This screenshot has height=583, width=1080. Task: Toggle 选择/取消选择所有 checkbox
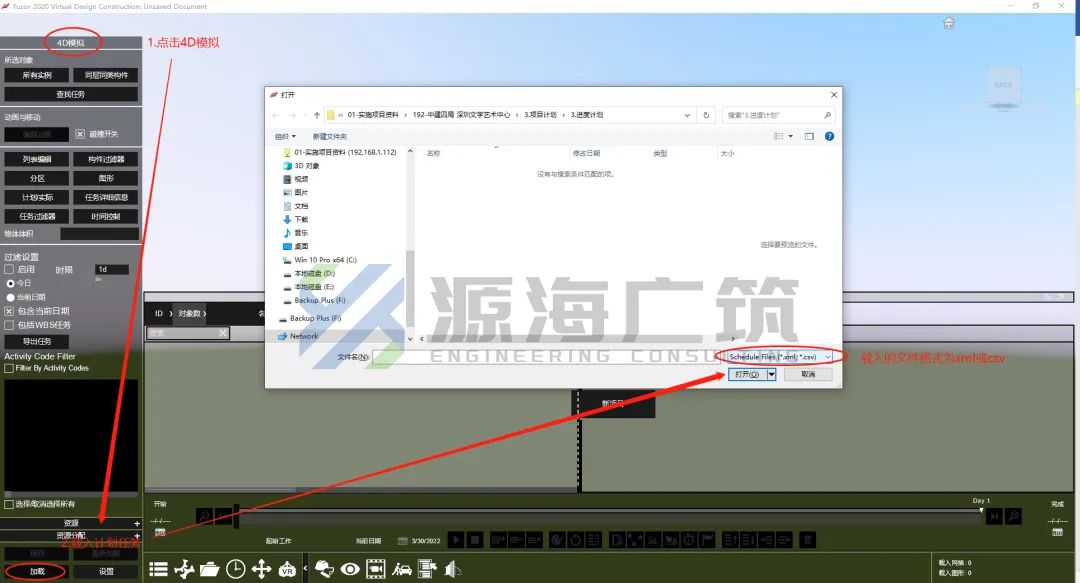[9, 504]
